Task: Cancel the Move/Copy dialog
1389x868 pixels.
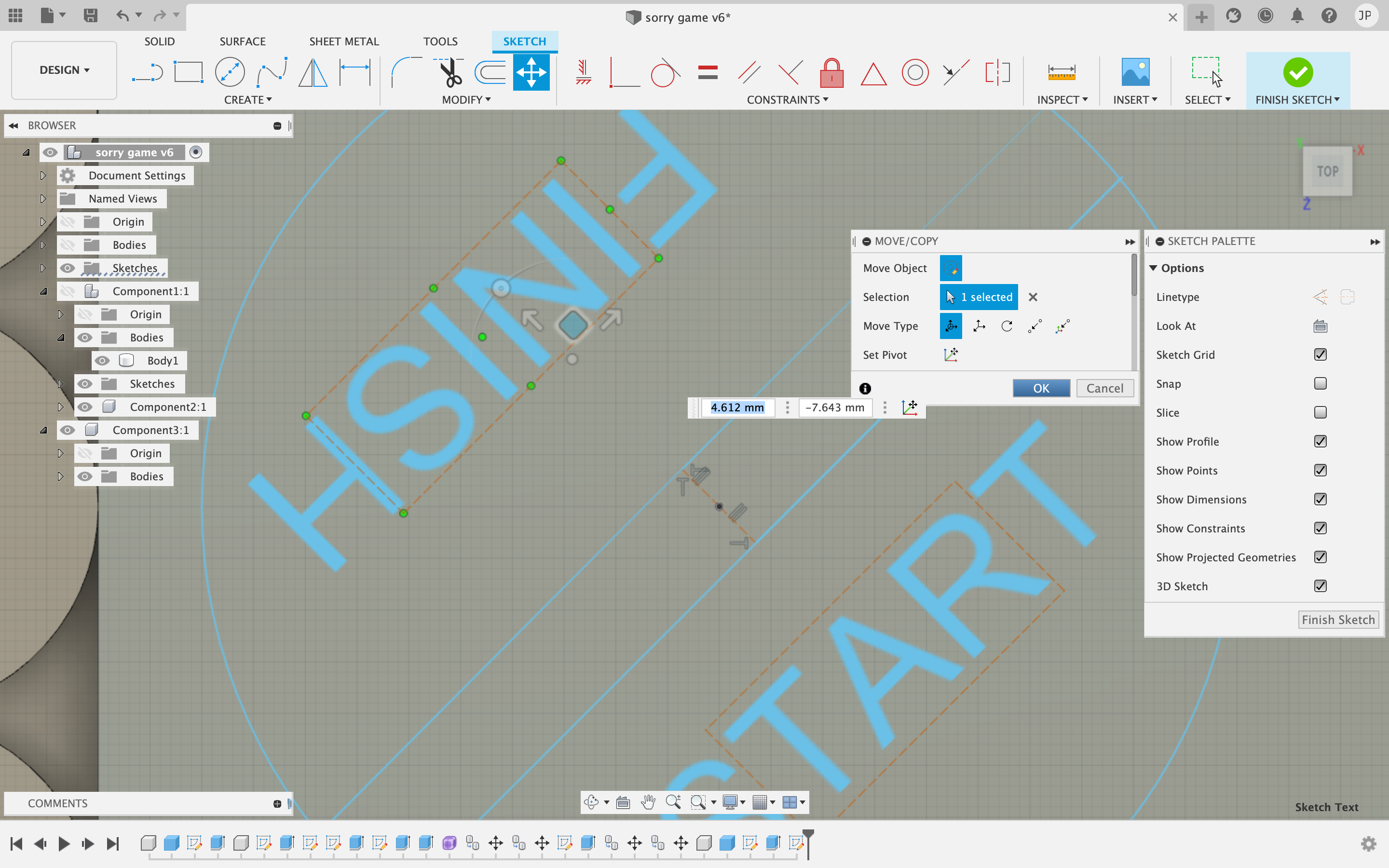Action: pos(1104,388)
